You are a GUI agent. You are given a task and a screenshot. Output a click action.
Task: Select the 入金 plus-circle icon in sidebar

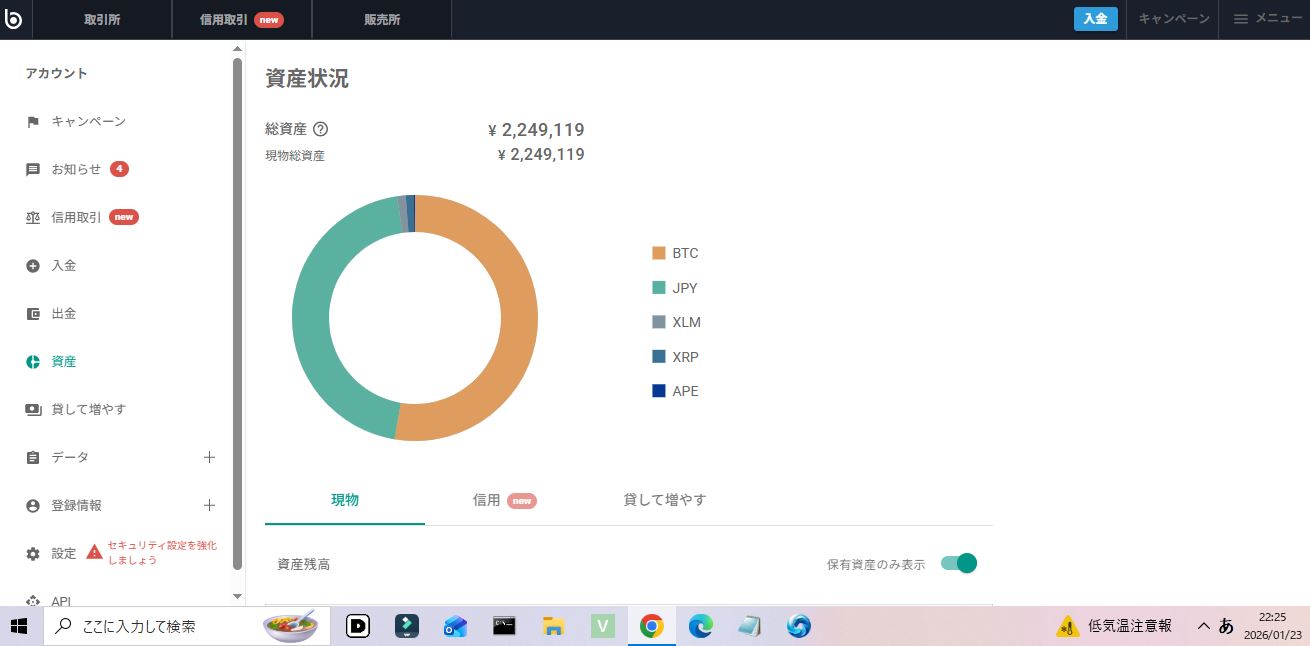pos(33,266)
